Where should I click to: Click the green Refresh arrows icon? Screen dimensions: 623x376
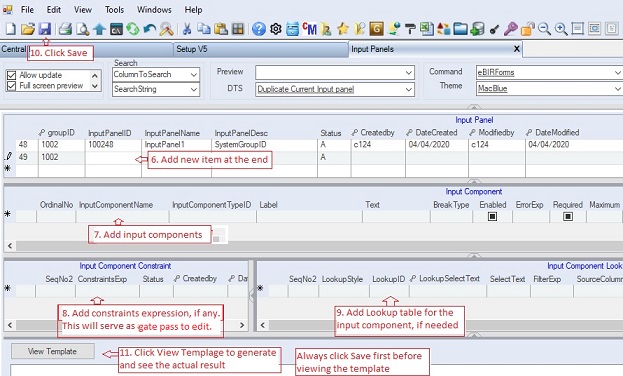point(133,29)
